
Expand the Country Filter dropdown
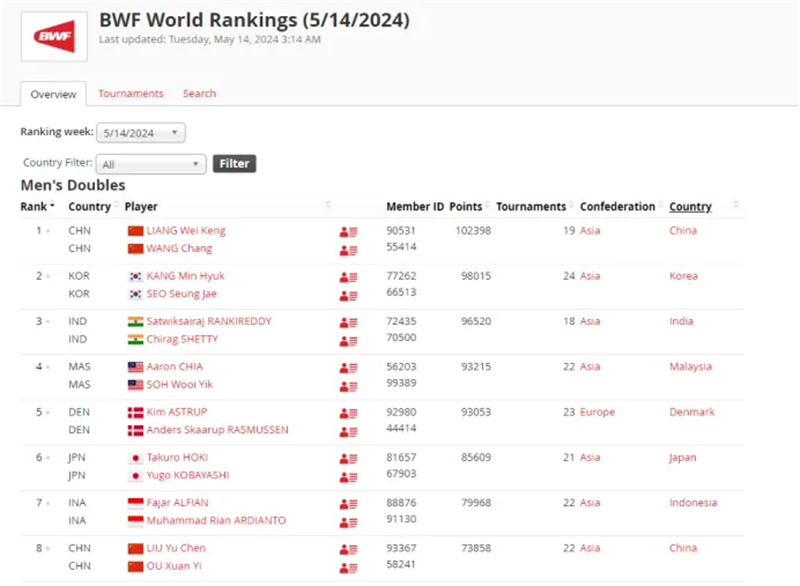(152, 164)
